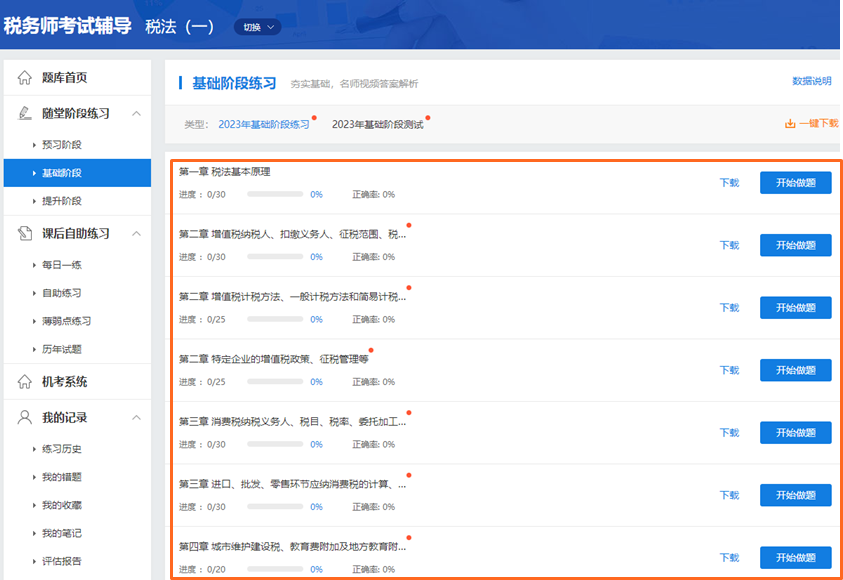Collapse the 随堂阶段练习 section
The image size is (843, 580).
135,113
